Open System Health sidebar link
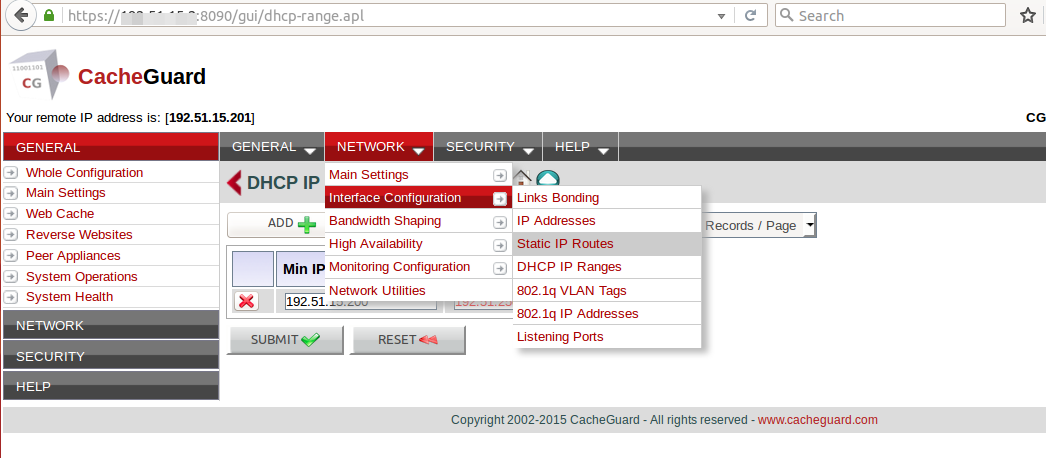The width and height of the screenshot is (1046, 458). click(69, 297)
